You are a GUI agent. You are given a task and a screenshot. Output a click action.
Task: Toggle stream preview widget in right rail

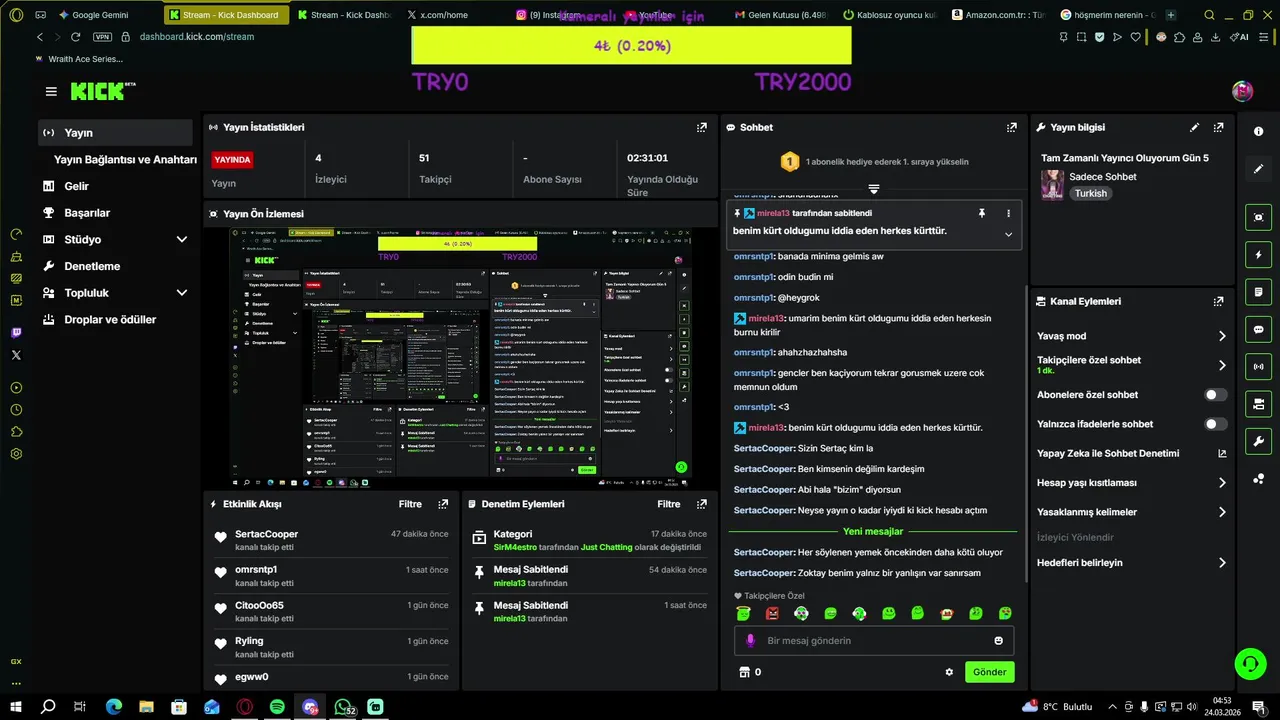(1258, 217)
